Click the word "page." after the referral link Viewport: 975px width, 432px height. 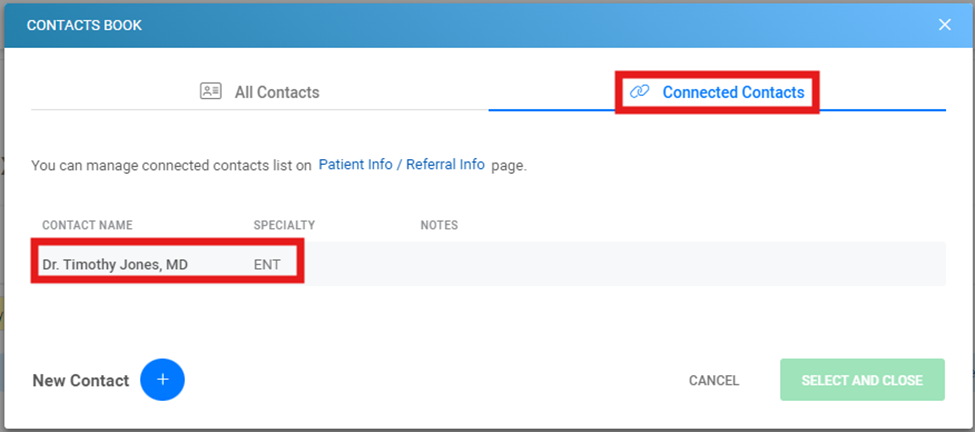[x=509, y=167]
